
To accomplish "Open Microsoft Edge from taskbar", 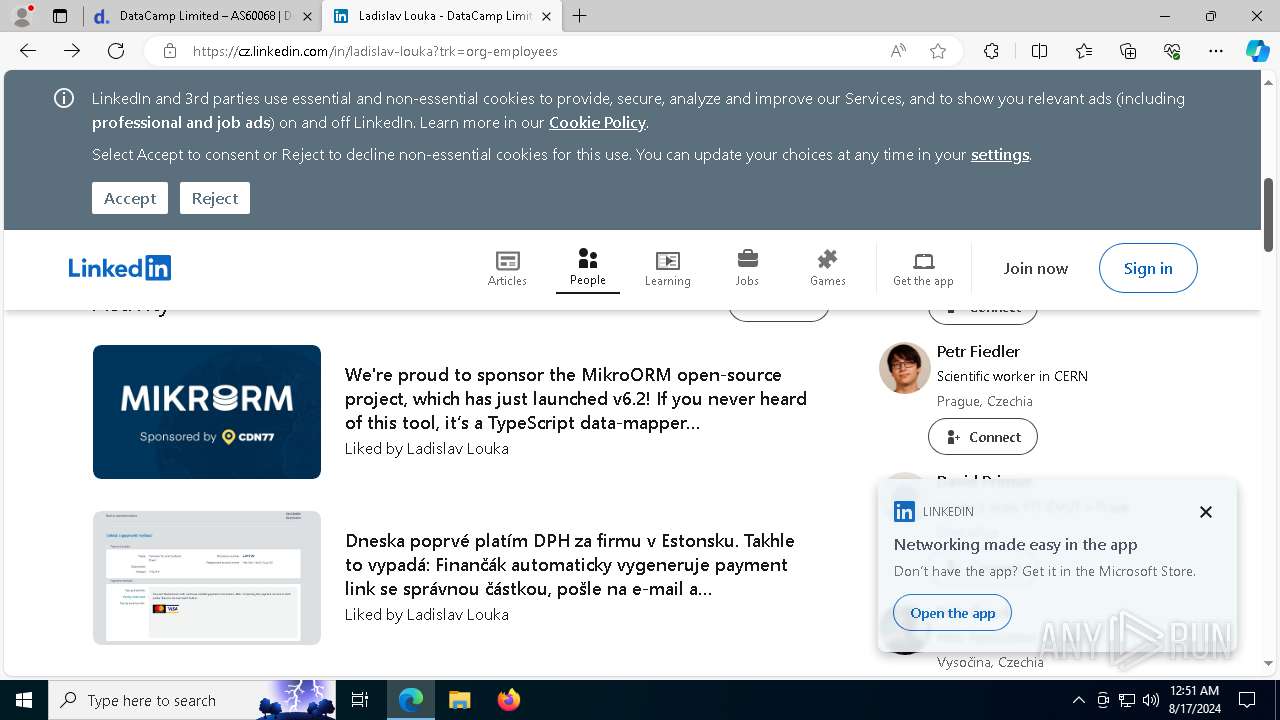I will pos(411,700).
